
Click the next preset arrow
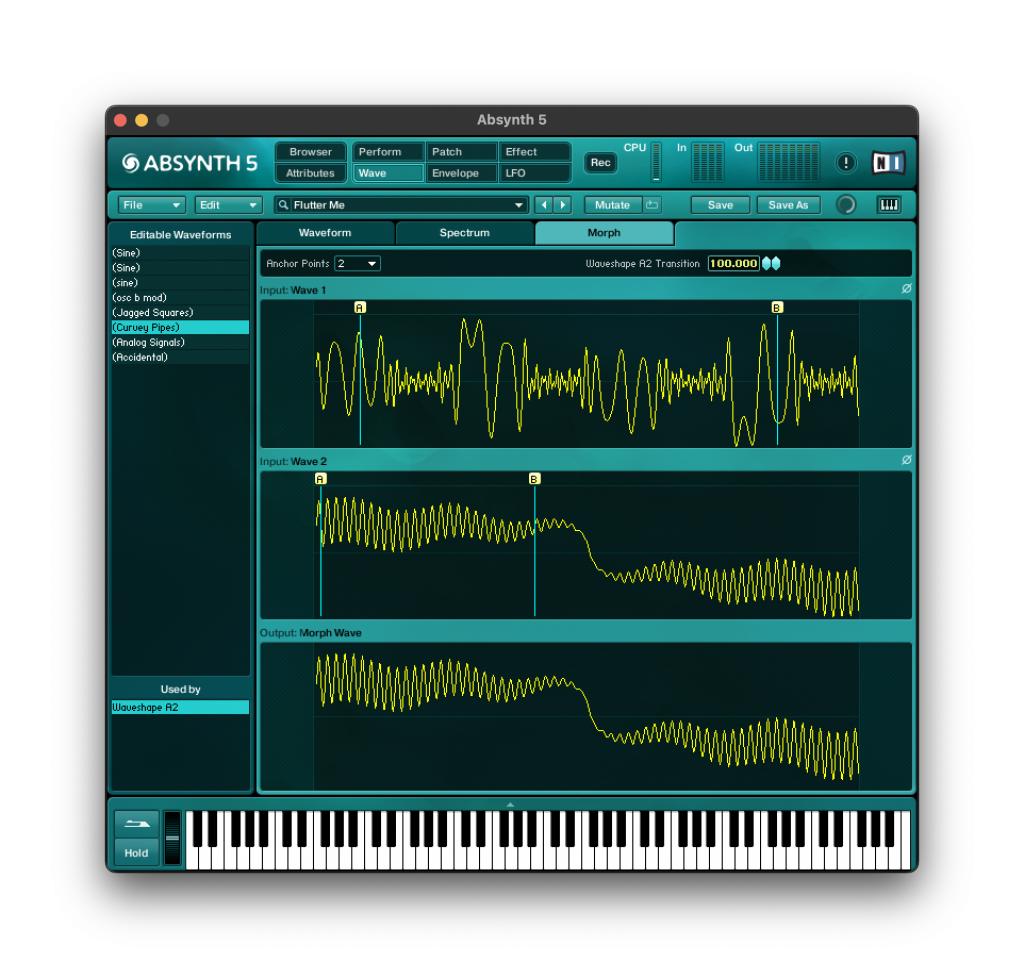point(562,205)
